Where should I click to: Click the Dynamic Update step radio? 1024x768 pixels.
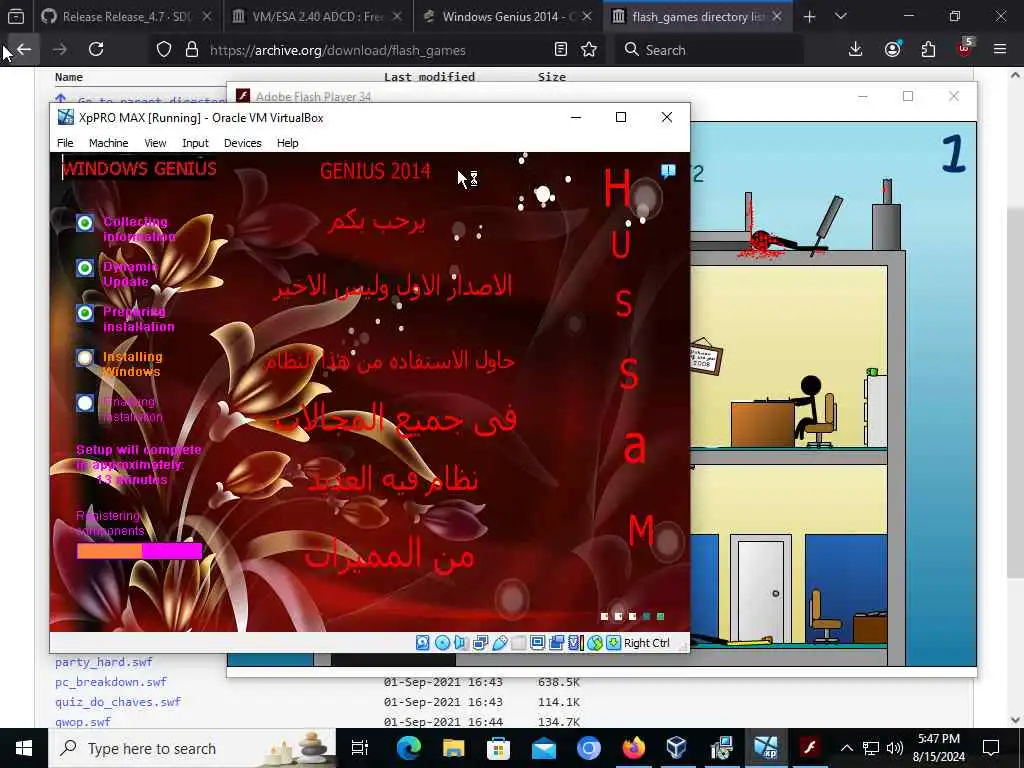click(85, 268)
